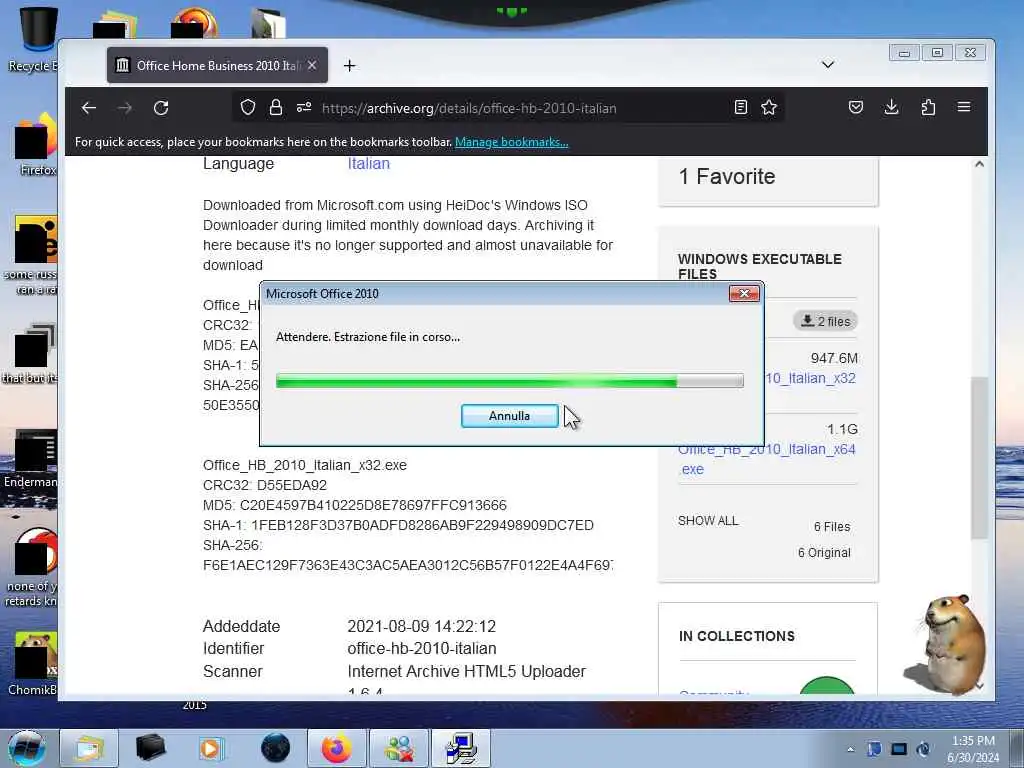Click the Addeddate value 2021-08-09 14:22:12
Viewport: 1024px width, 768px height.
pos(421,626)
